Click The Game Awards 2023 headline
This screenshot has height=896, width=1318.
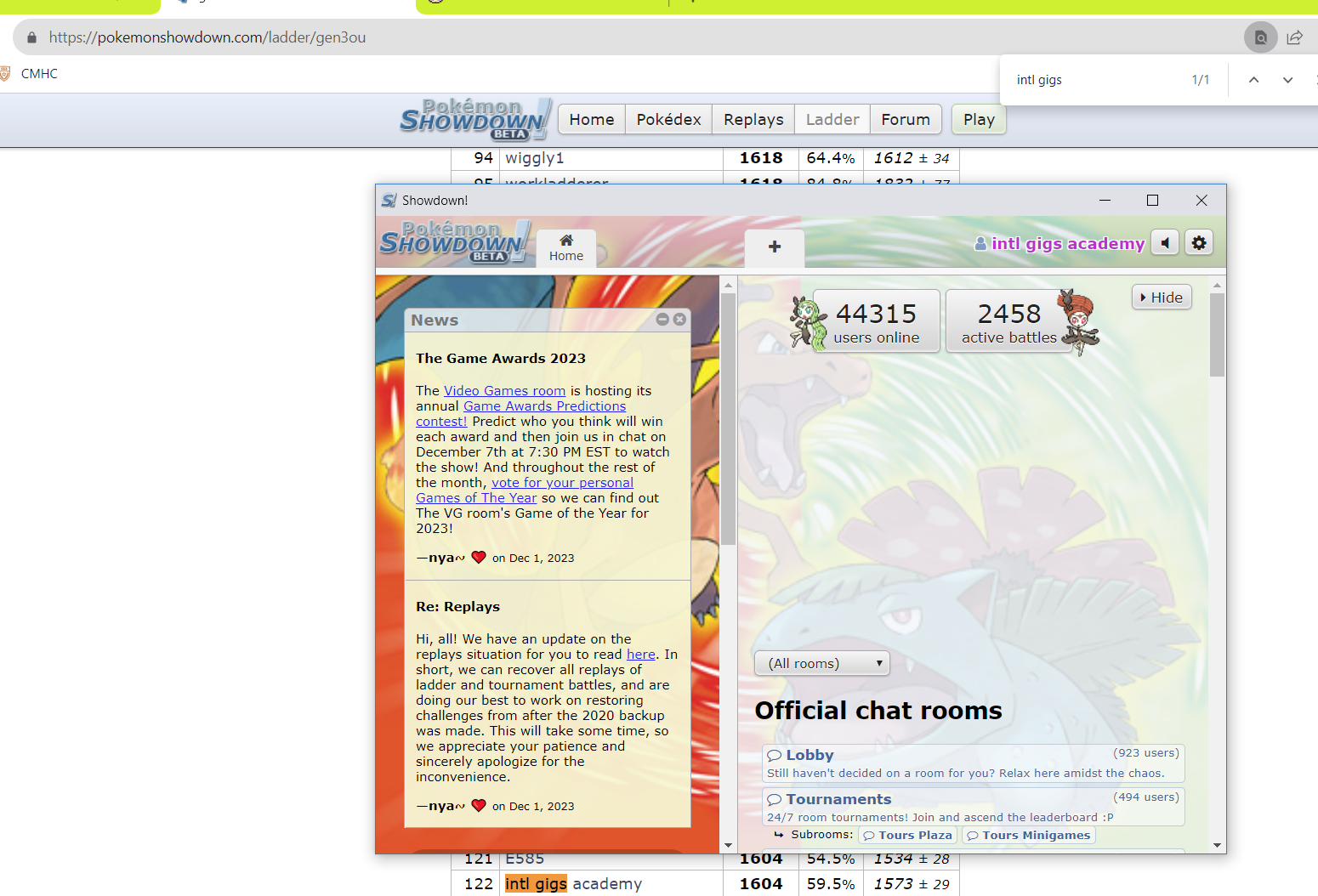pyautogui.click(x=501, y=359)
